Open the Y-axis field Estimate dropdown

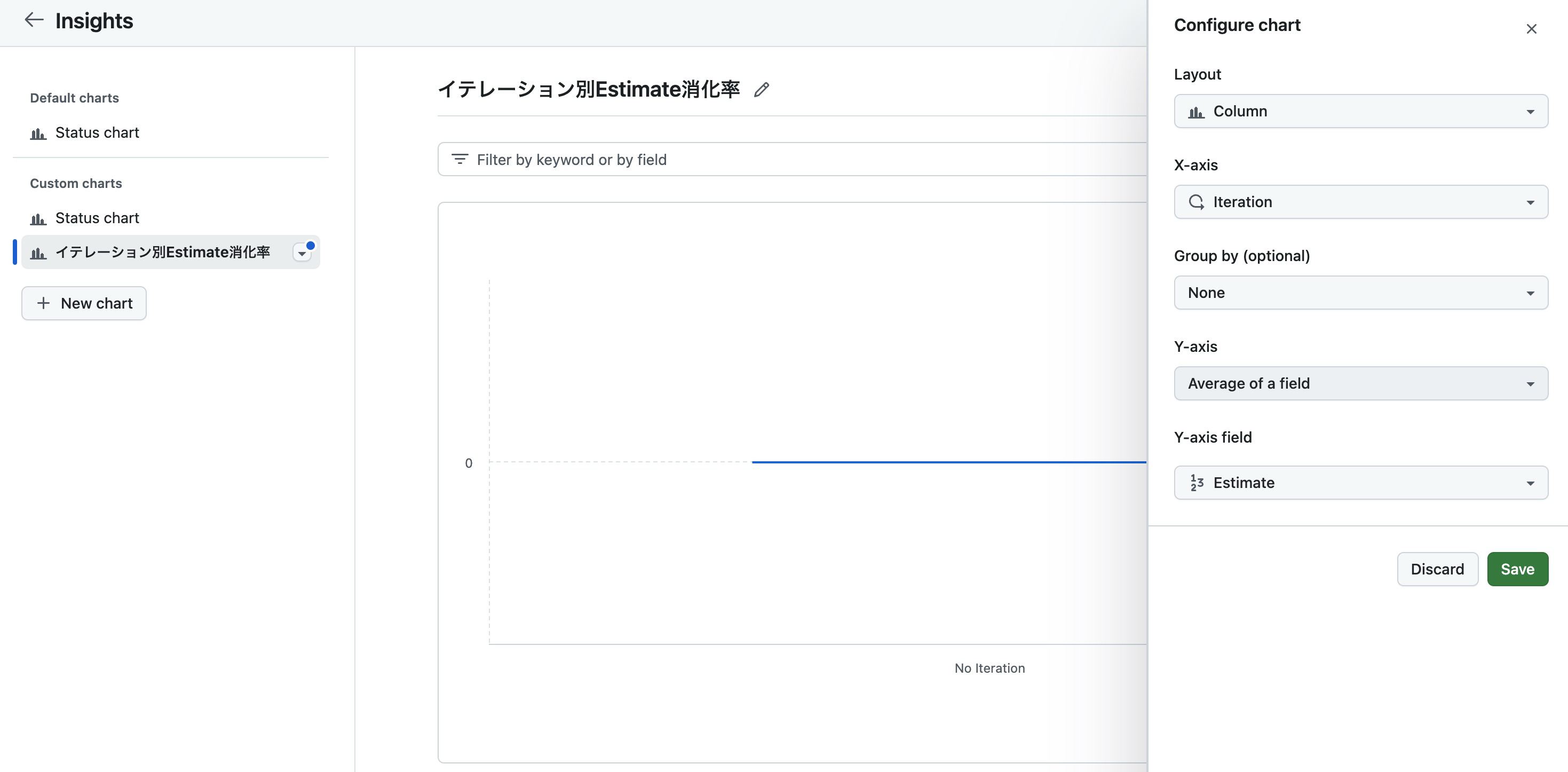point(1360,483)
